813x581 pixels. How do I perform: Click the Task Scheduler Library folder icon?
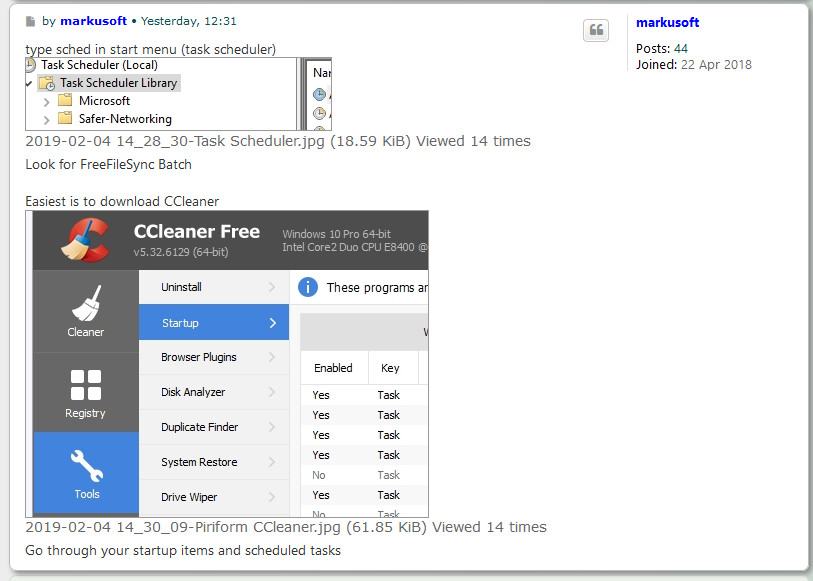point(47,83)
